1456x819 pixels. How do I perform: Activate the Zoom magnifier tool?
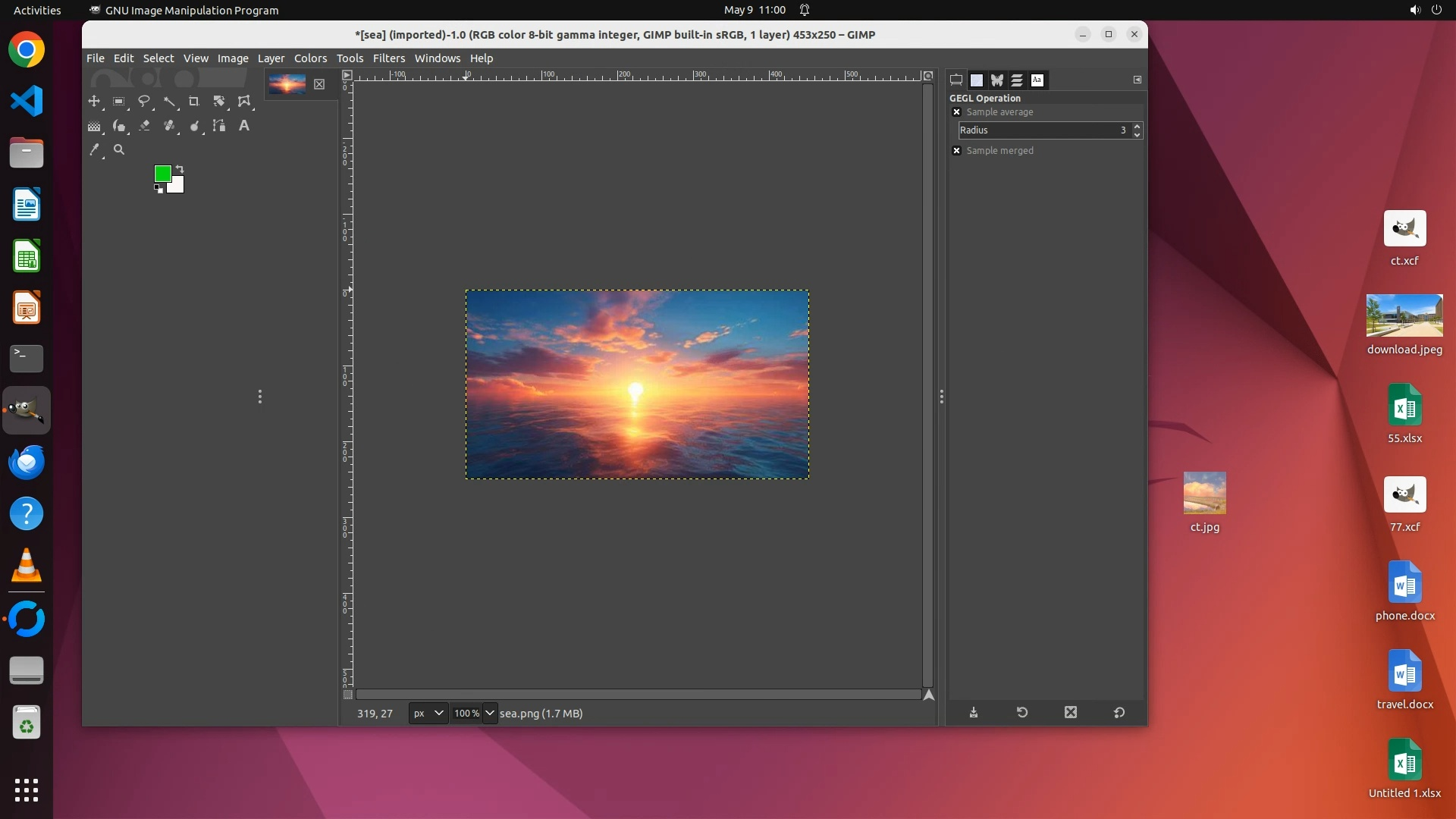click(x=119, y=150)
